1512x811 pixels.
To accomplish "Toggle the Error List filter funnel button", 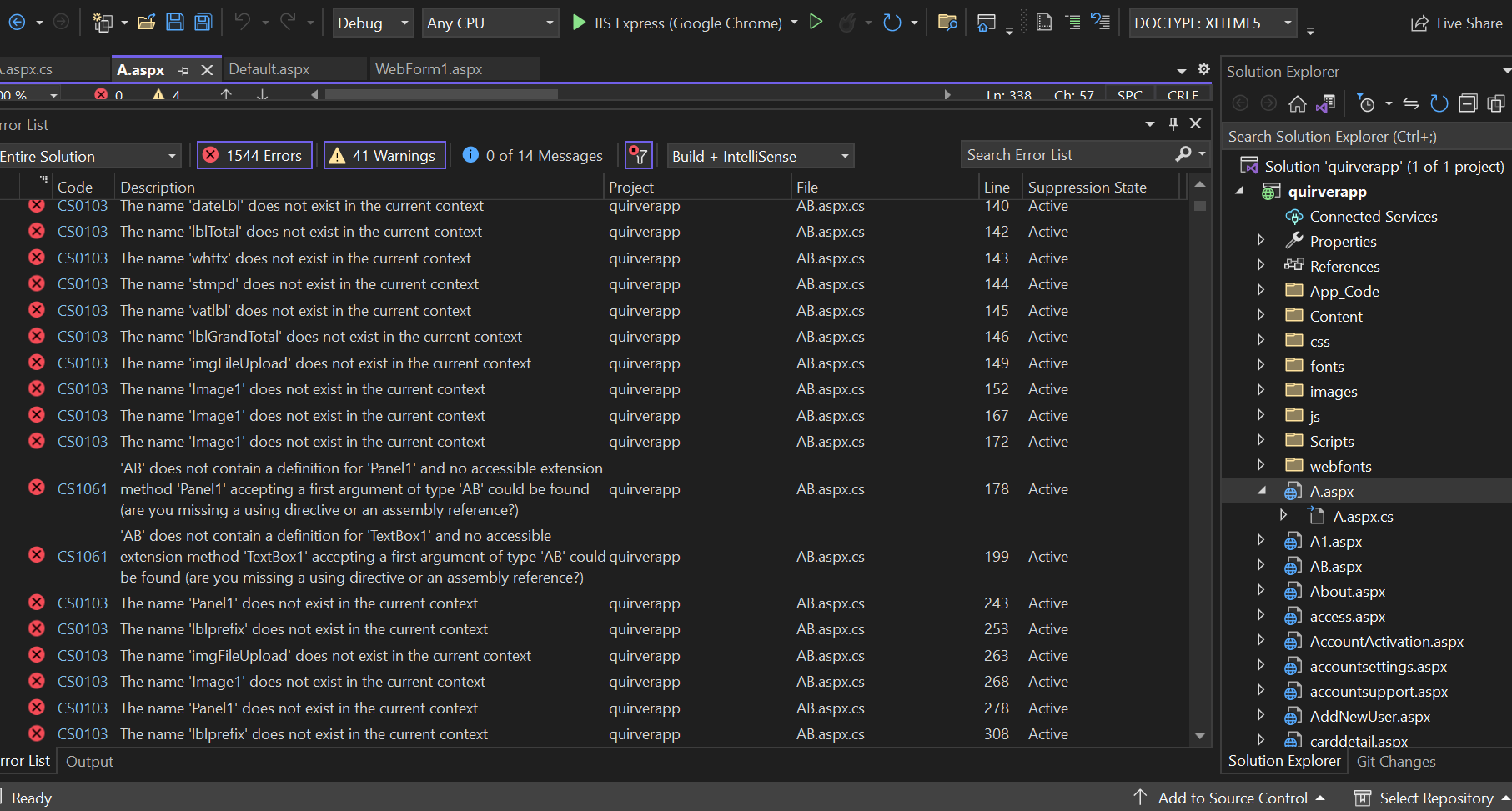I will pos(639,155).
